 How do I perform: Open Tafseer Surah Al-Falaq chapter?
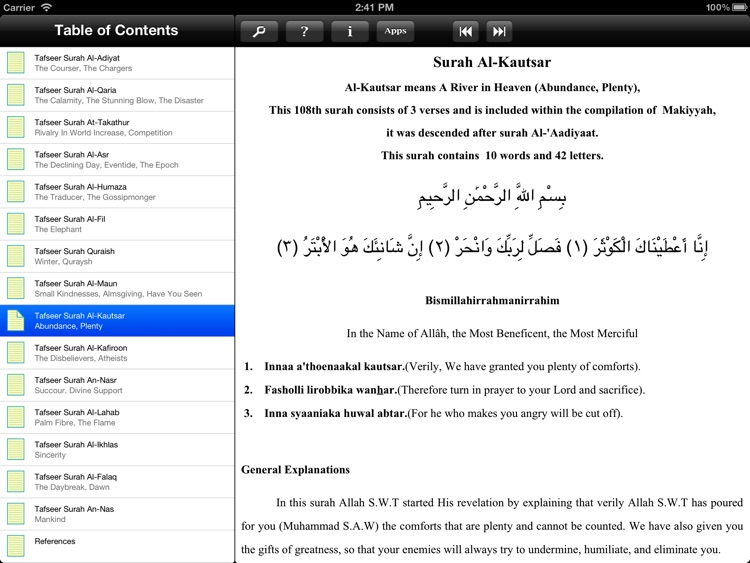click(x=117, y=482)
